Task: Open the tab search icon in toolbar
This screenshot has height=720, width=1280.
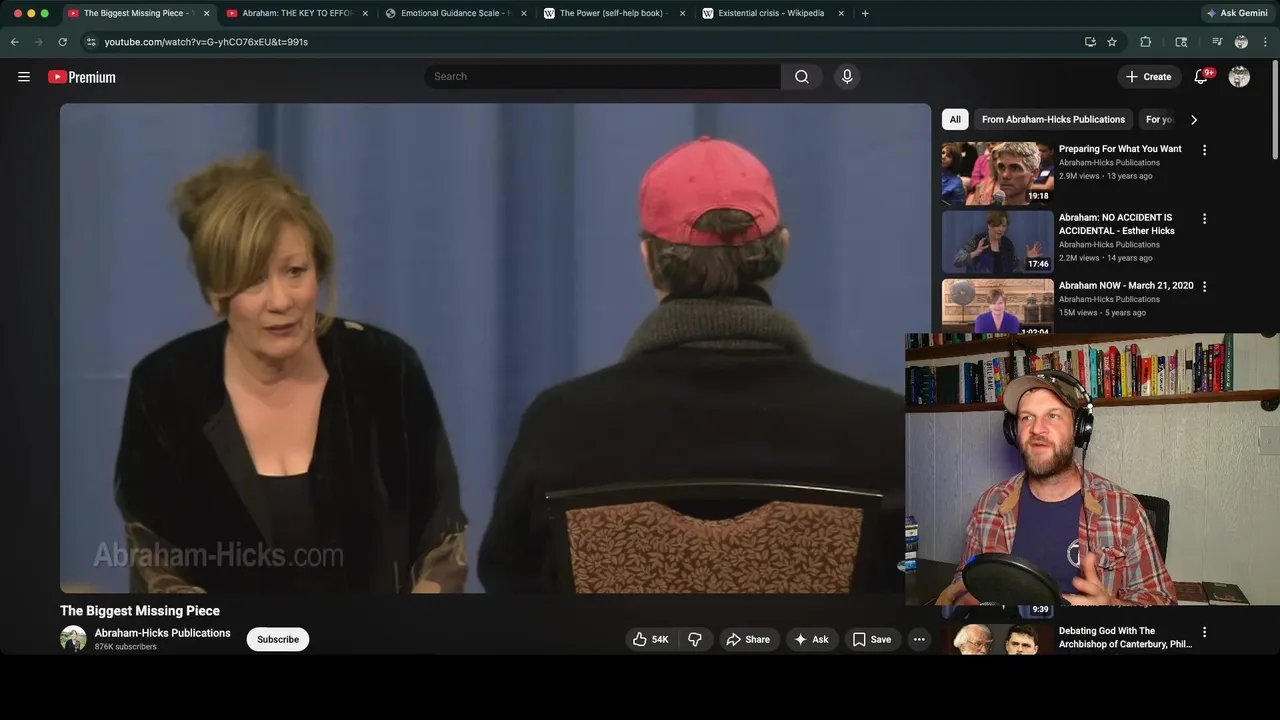Action: click(x=1181, y=42)
